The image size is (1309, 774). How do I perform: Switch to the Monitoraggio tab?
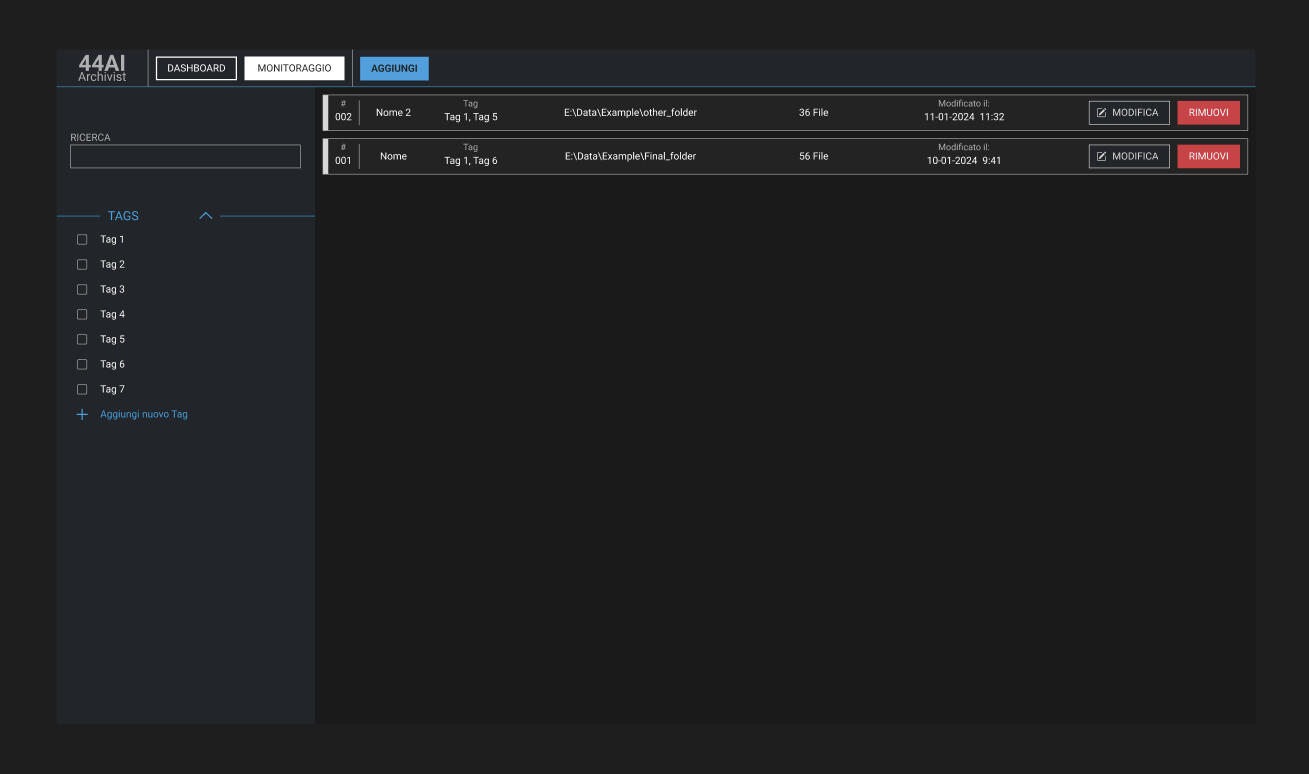tap(294, 68)
